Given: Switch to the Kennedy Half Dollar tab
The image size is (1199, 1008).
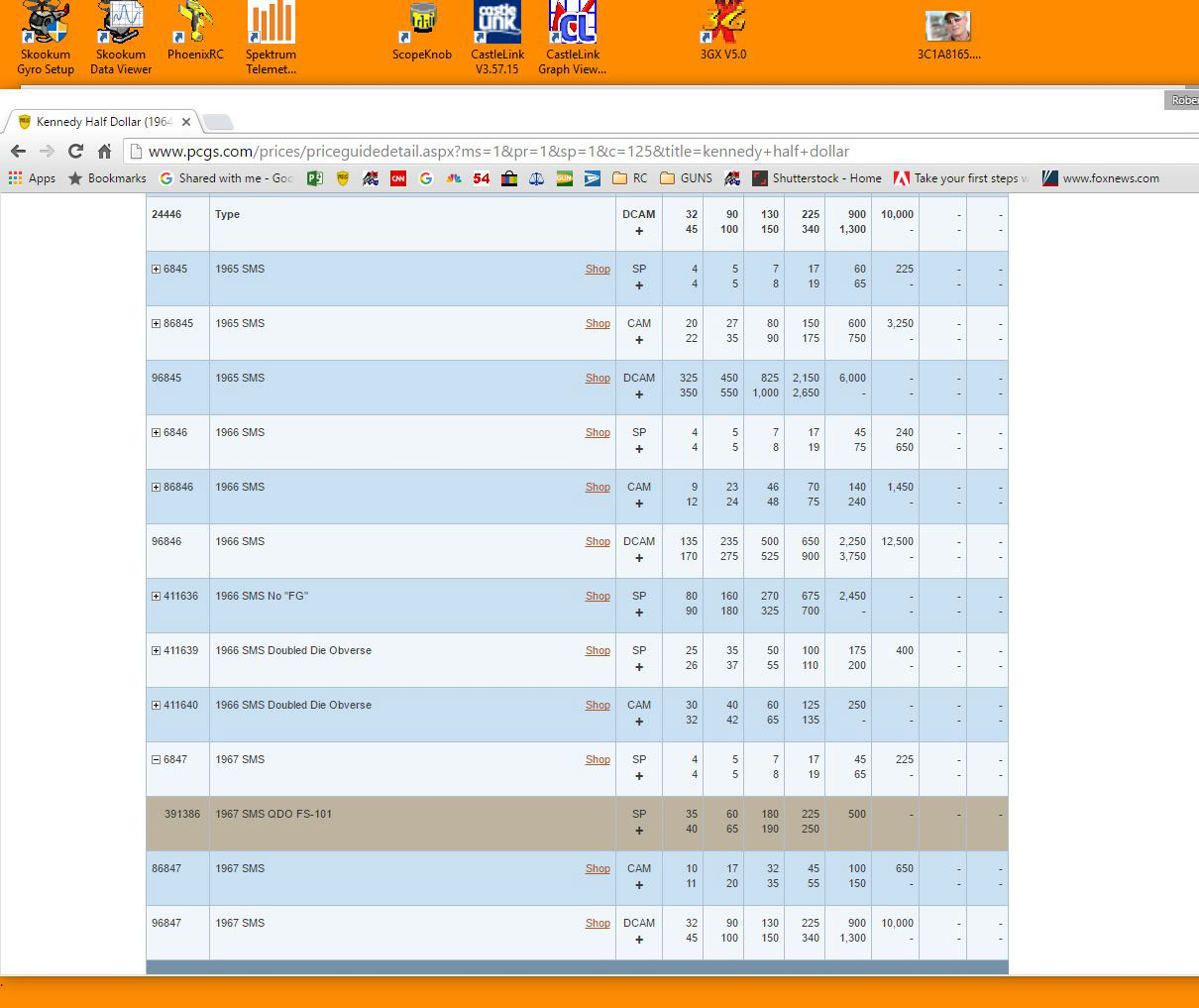Looking at the screenshot, I should (x=103, y=122).
